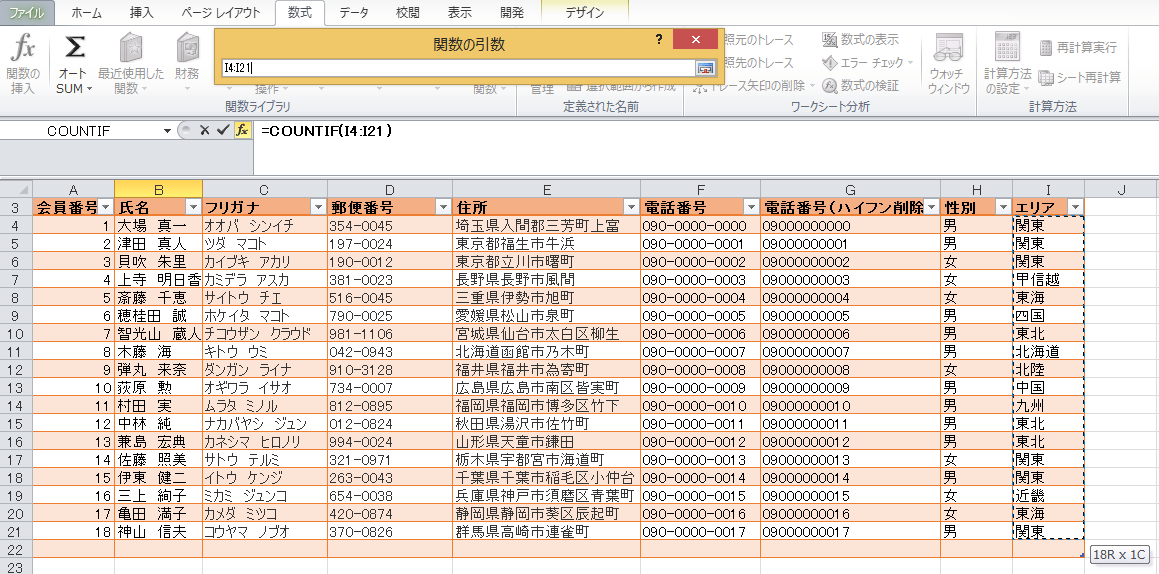Screen dimensions: 1159x574
Task: Open the 郵便番号 filter dropdown
Action: coord(443,208)
